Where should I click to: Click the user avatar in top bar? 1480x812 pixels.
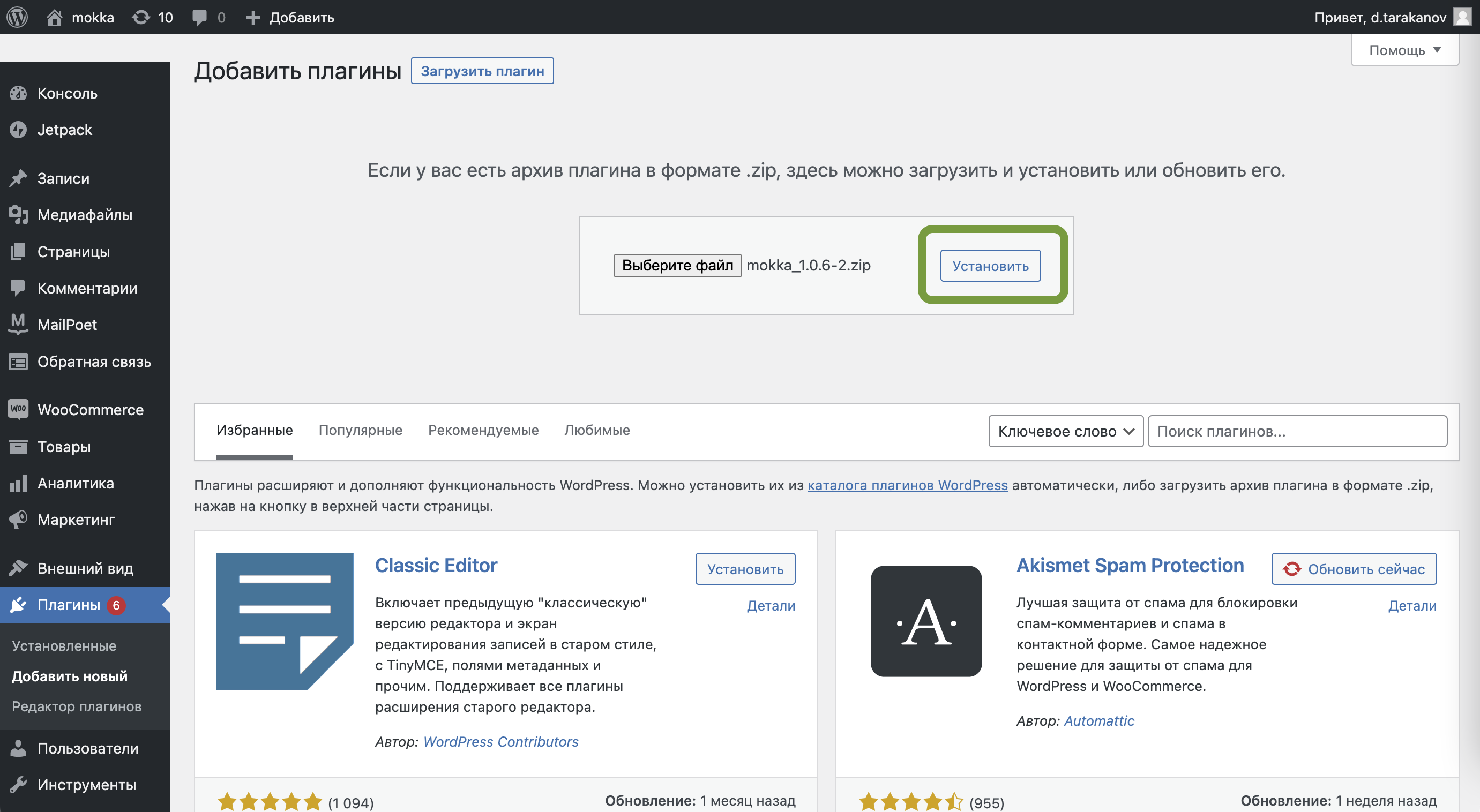click(1462, 17)
